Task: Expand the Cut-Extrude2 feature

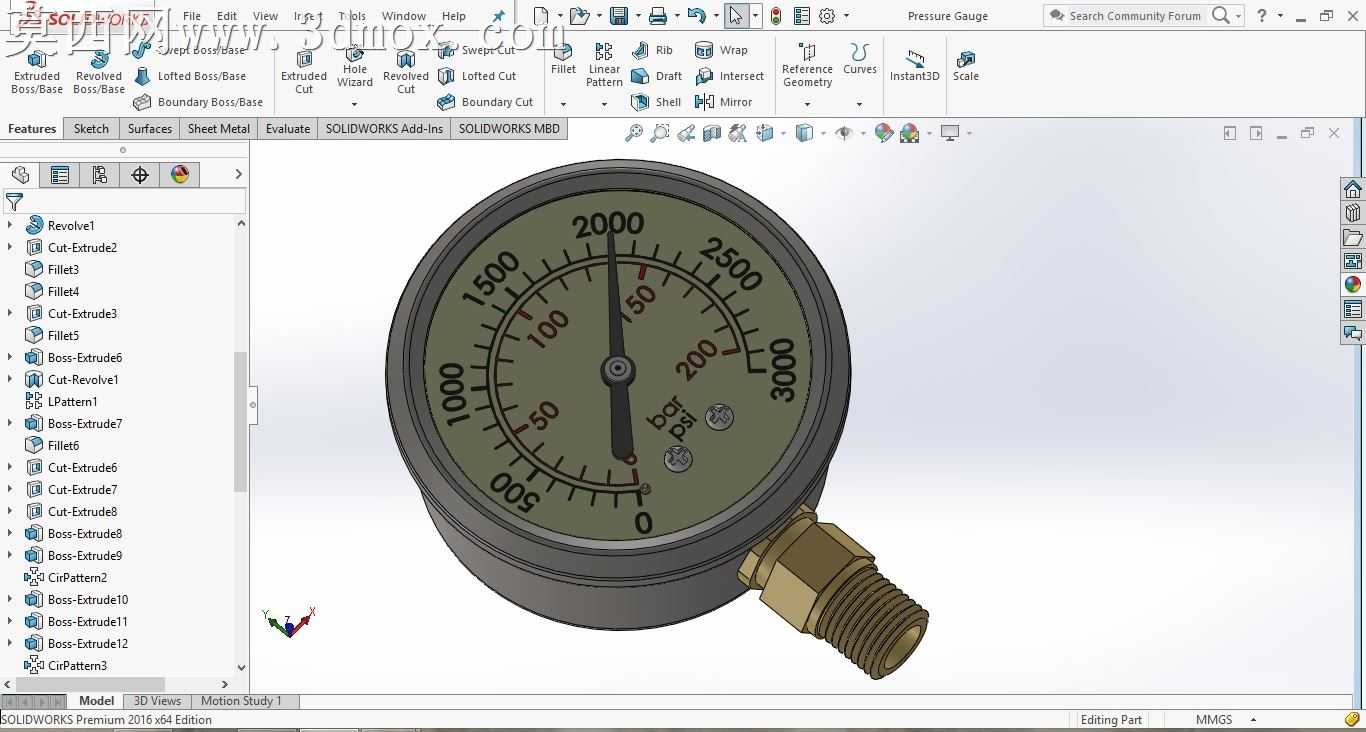Action: click(10, 247)
